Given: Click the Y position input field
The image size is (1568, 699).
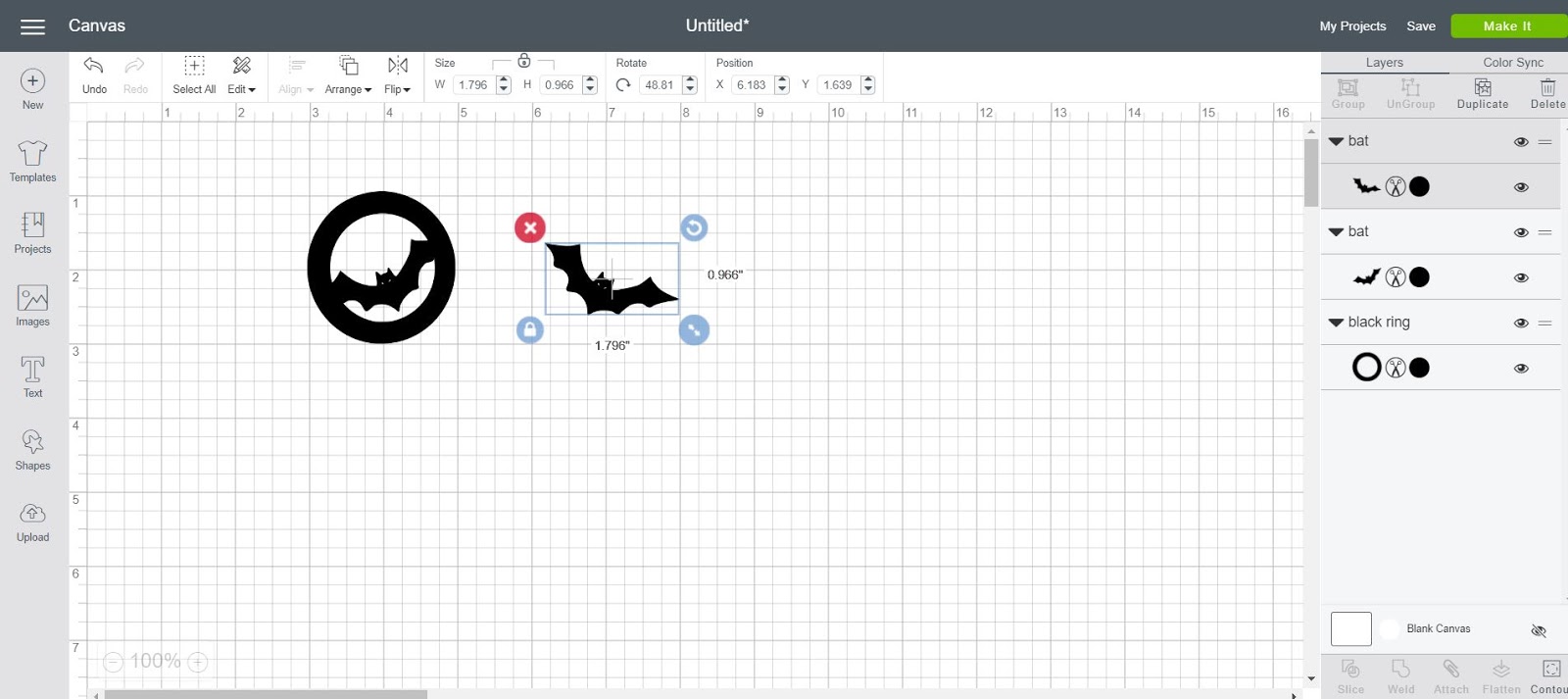Looking at the screenshot, I should click(838, 85).
